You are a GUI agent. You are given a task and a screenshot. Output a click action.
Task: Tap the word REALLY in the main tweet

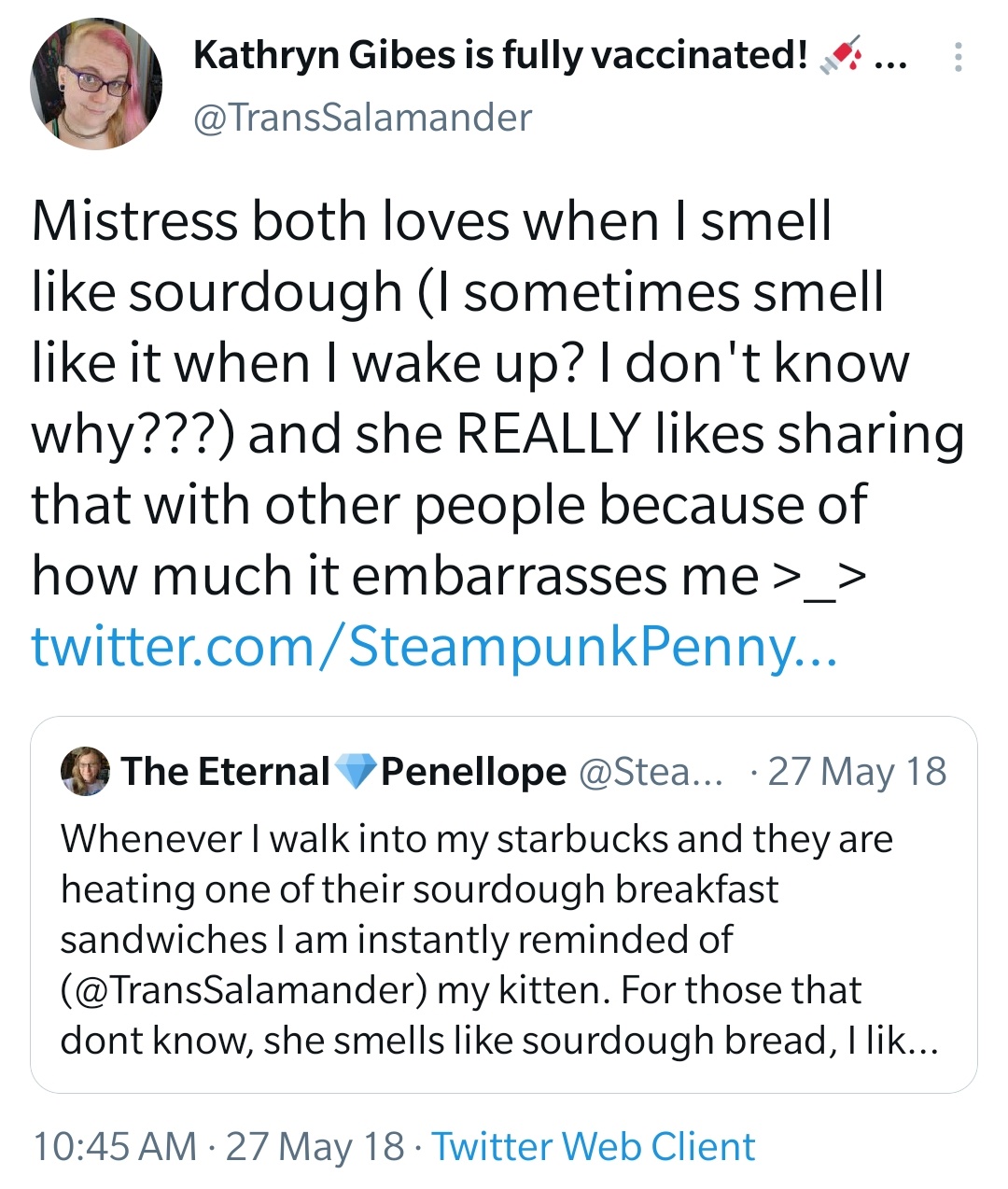tap(548, 433)
